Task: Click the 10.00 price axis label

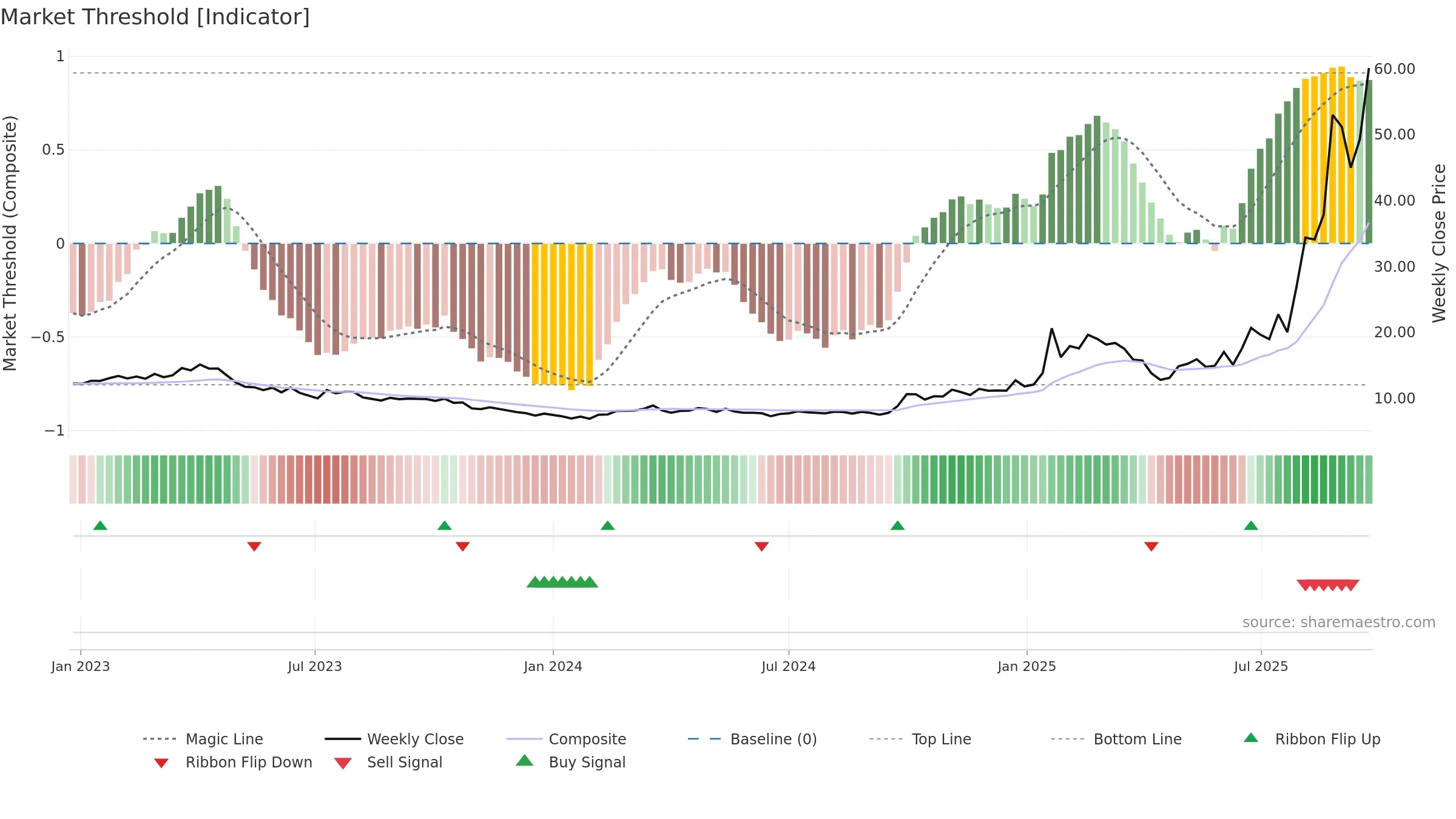Action: coord(1395,398)
